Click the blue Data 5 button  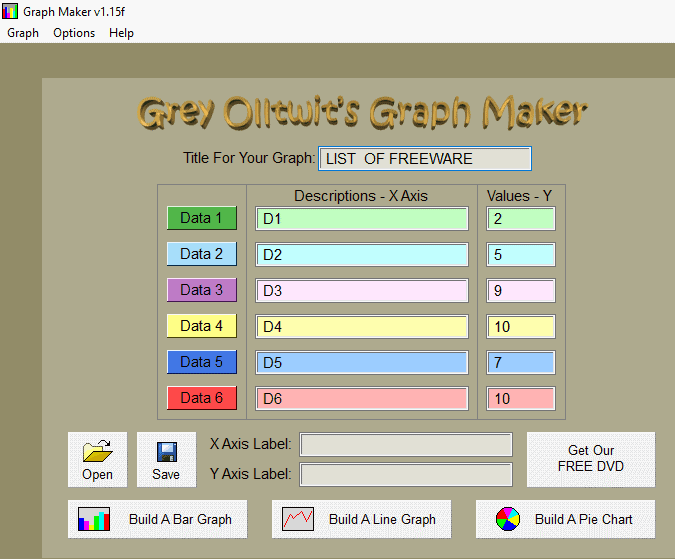click(x=202, y=362)
